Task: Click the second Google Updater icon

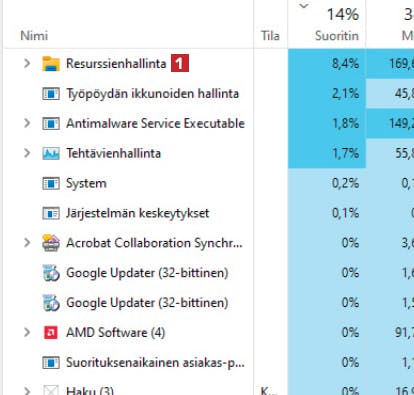Action: point(51,303)
